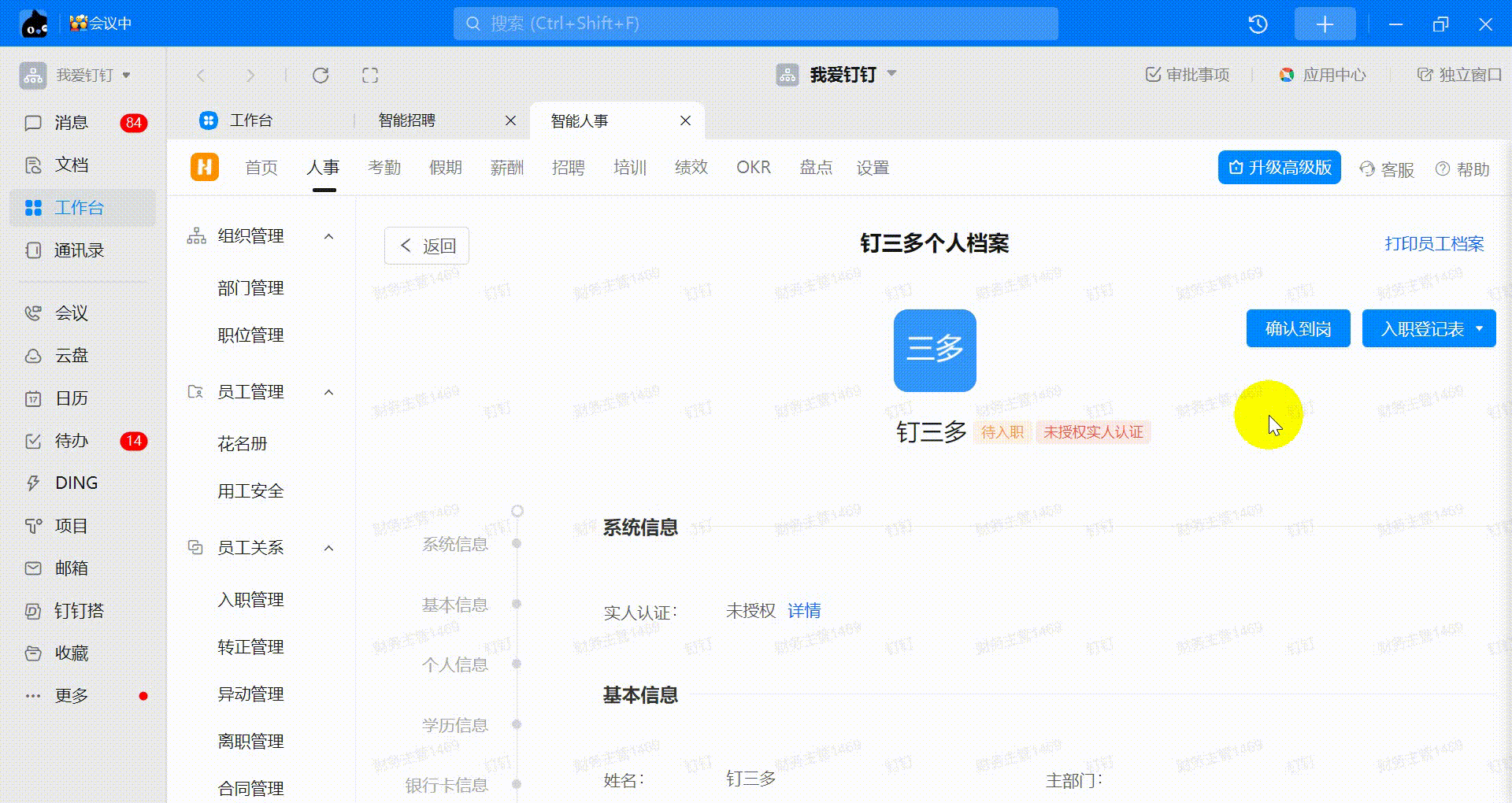
Task: Expand the 入职登记表 dropdown button
Action: 1479,329
